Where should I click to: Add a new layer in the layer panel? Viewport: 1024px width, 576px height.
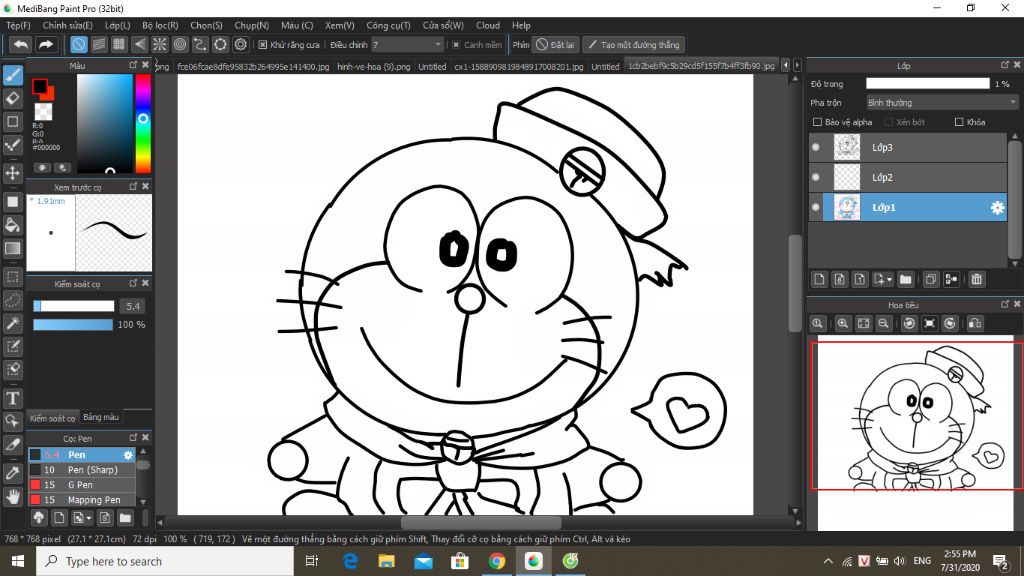coord(820,280)
